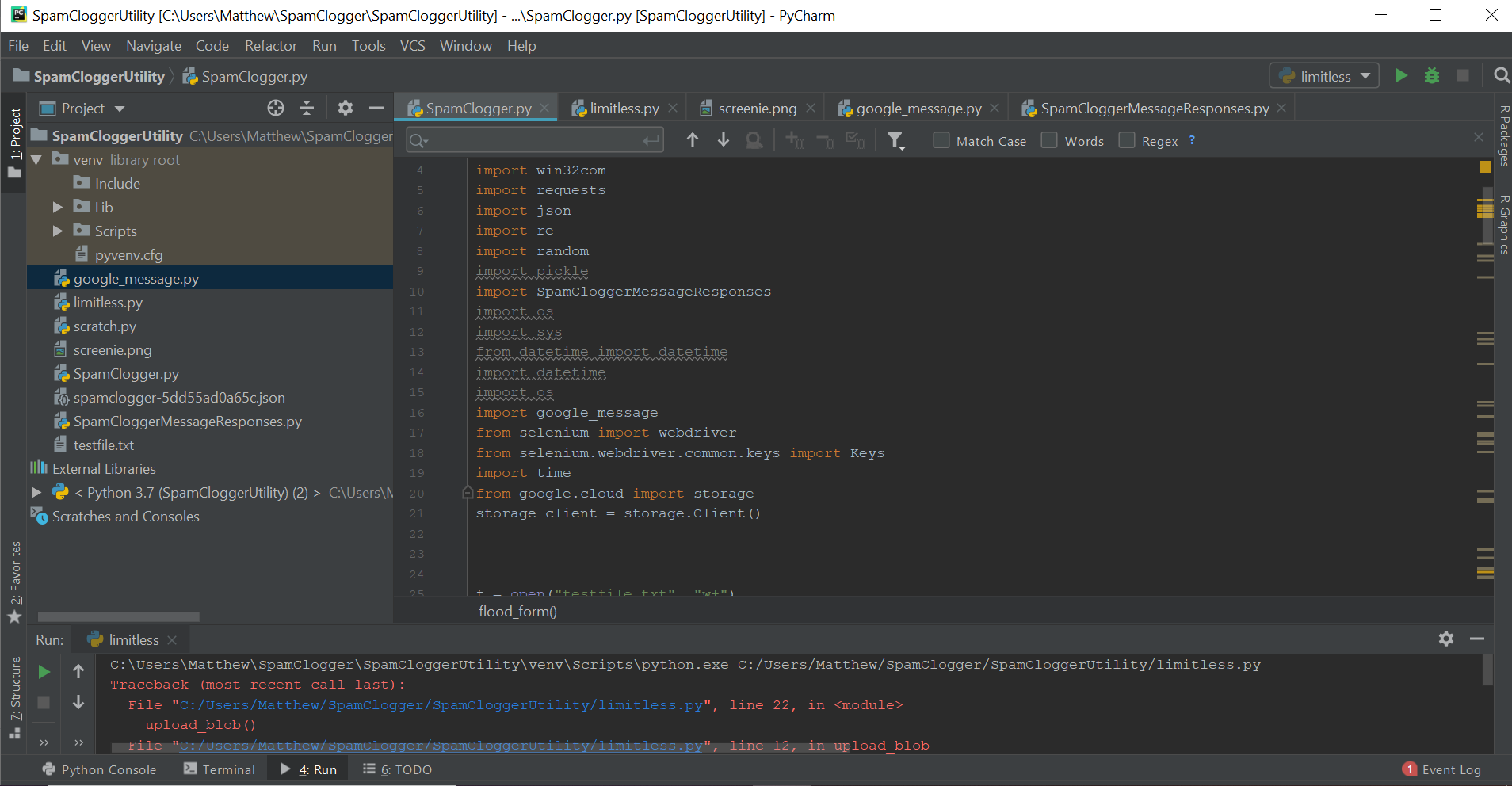1512x786 pixels.
Task: Rerun limitless in Run panel
Action: click(44, 672)
